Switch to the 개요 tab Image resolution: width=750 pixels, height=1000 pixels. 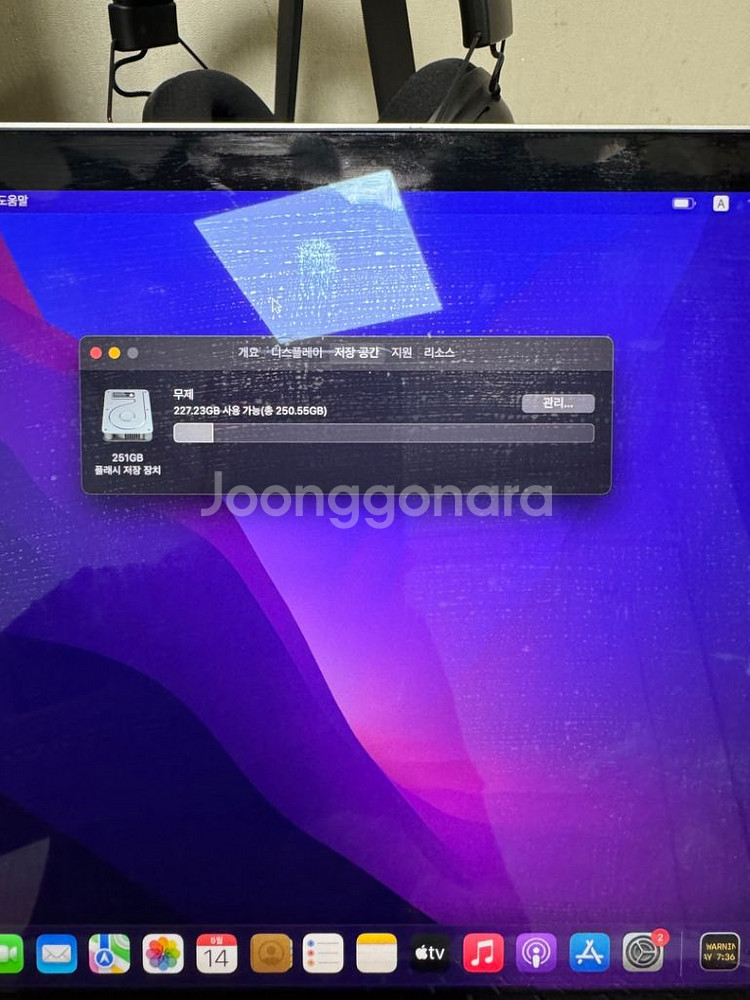point(248,352)
